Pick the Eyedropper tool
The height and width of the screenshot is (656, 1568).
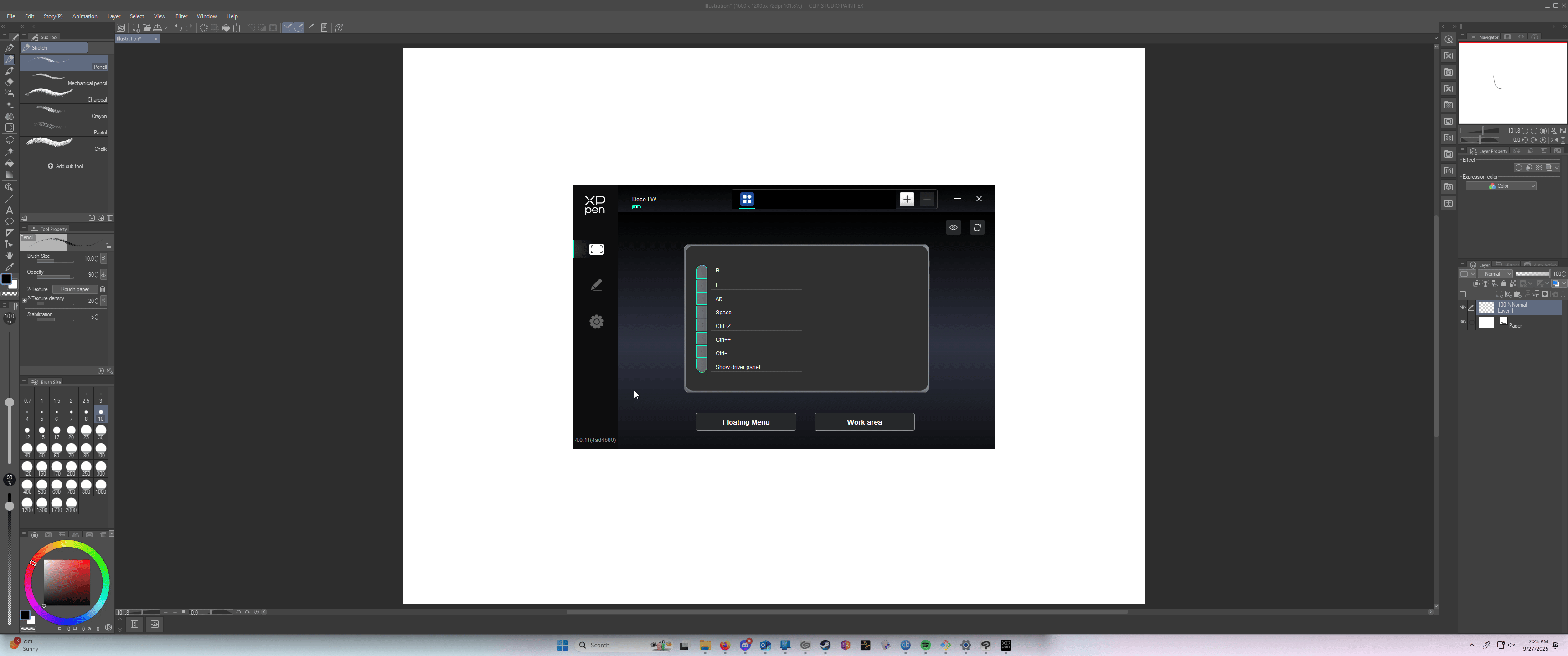click(x=9, y=267)
